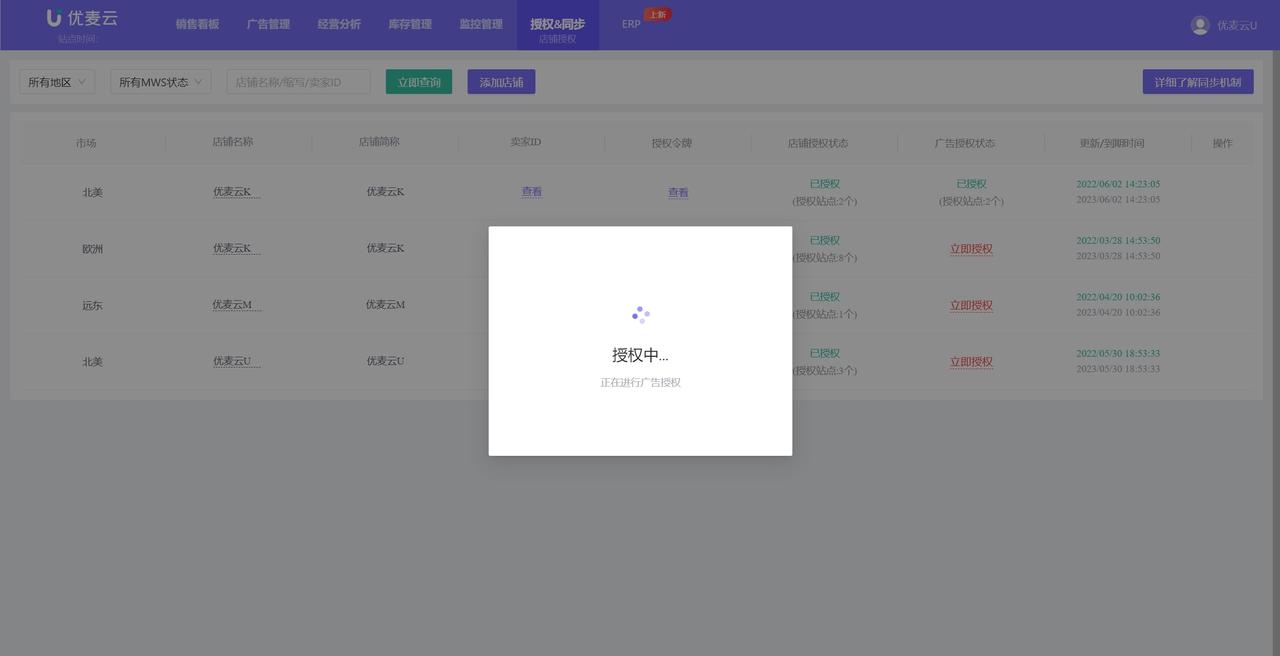Open the 所有地区 region dropdown
The image size is (1280, 656).
57,81
